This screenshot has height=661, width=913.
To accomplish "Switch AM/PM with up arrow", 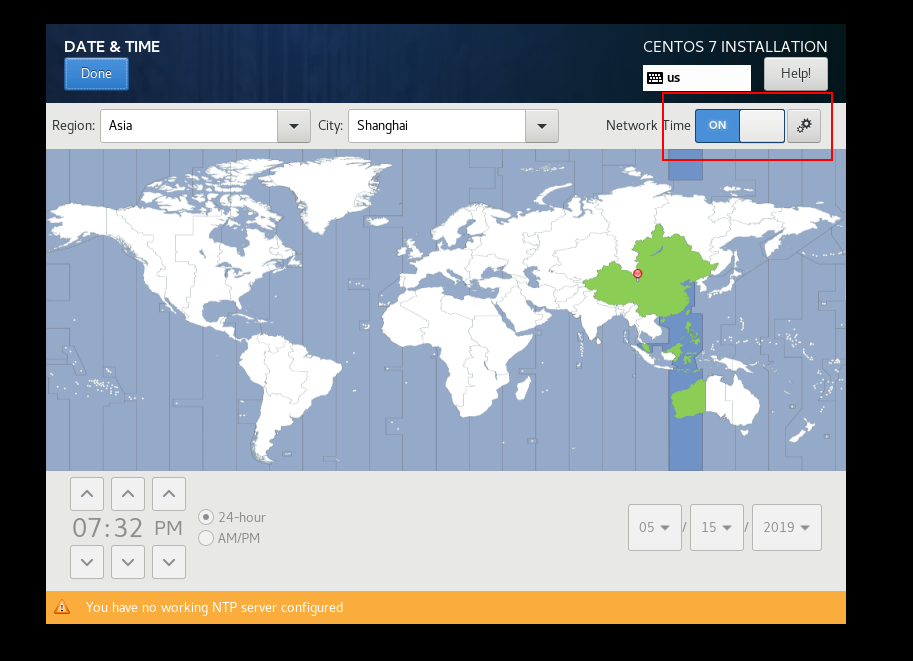I will tap(169, 494).
